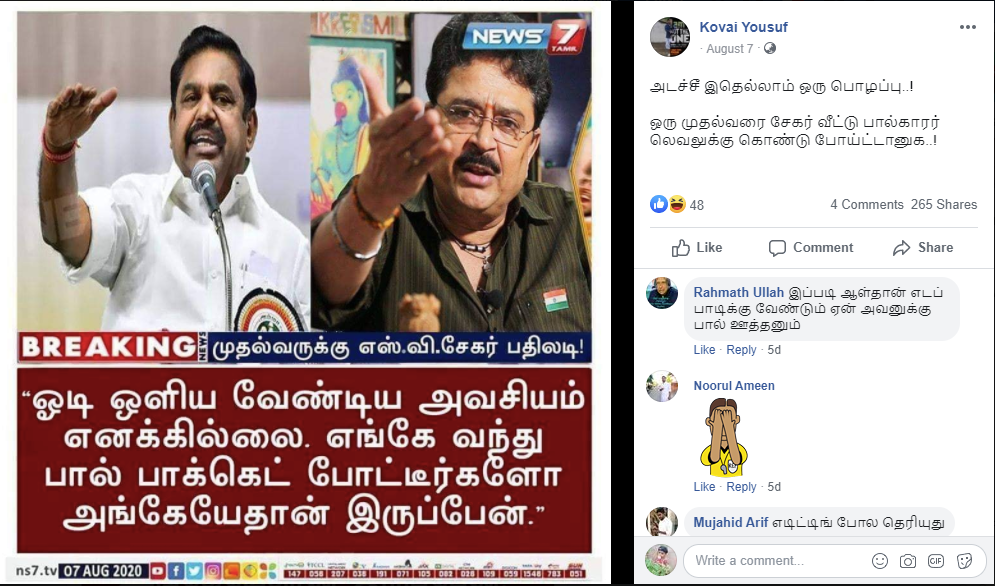The width and height of the screenshot is (995, 586).
Task: View the like and haha reactions list
Action: point(676,204)
